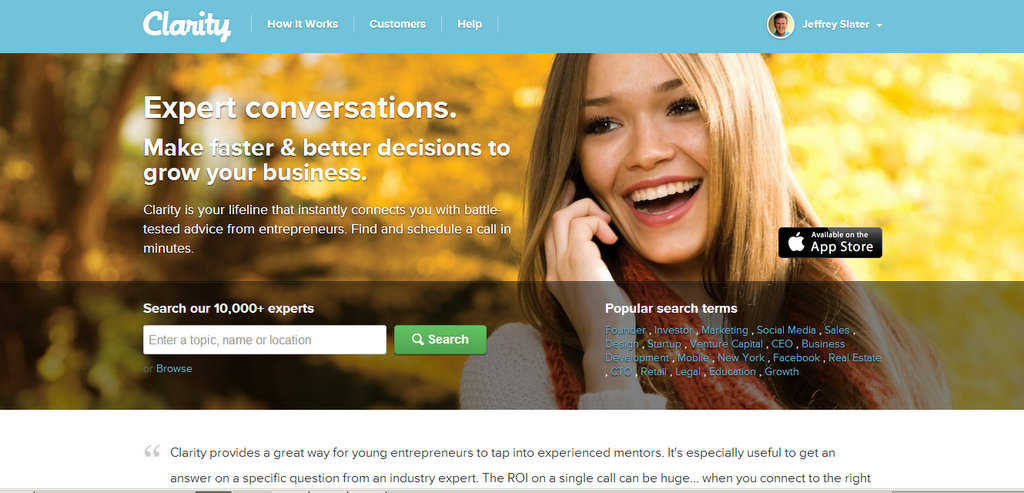Select the Growth popular search term
The width and height of the screenshot is (1024, 493).
(782, 372)
